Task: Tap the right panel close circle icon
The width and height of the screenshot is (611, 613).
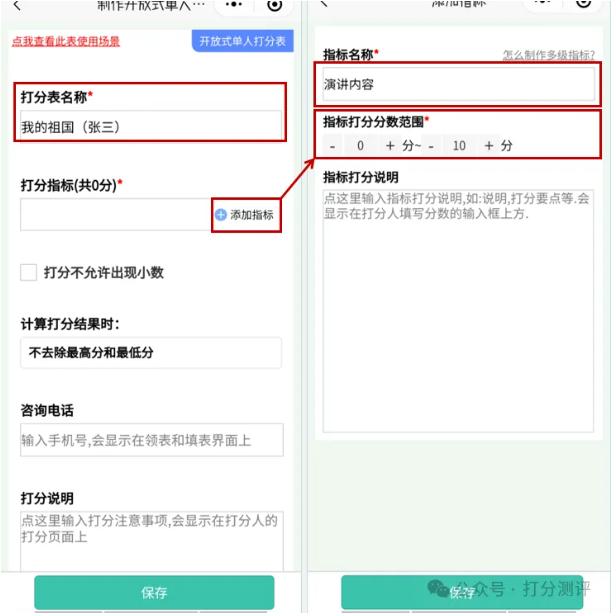Action: point(583,3)
